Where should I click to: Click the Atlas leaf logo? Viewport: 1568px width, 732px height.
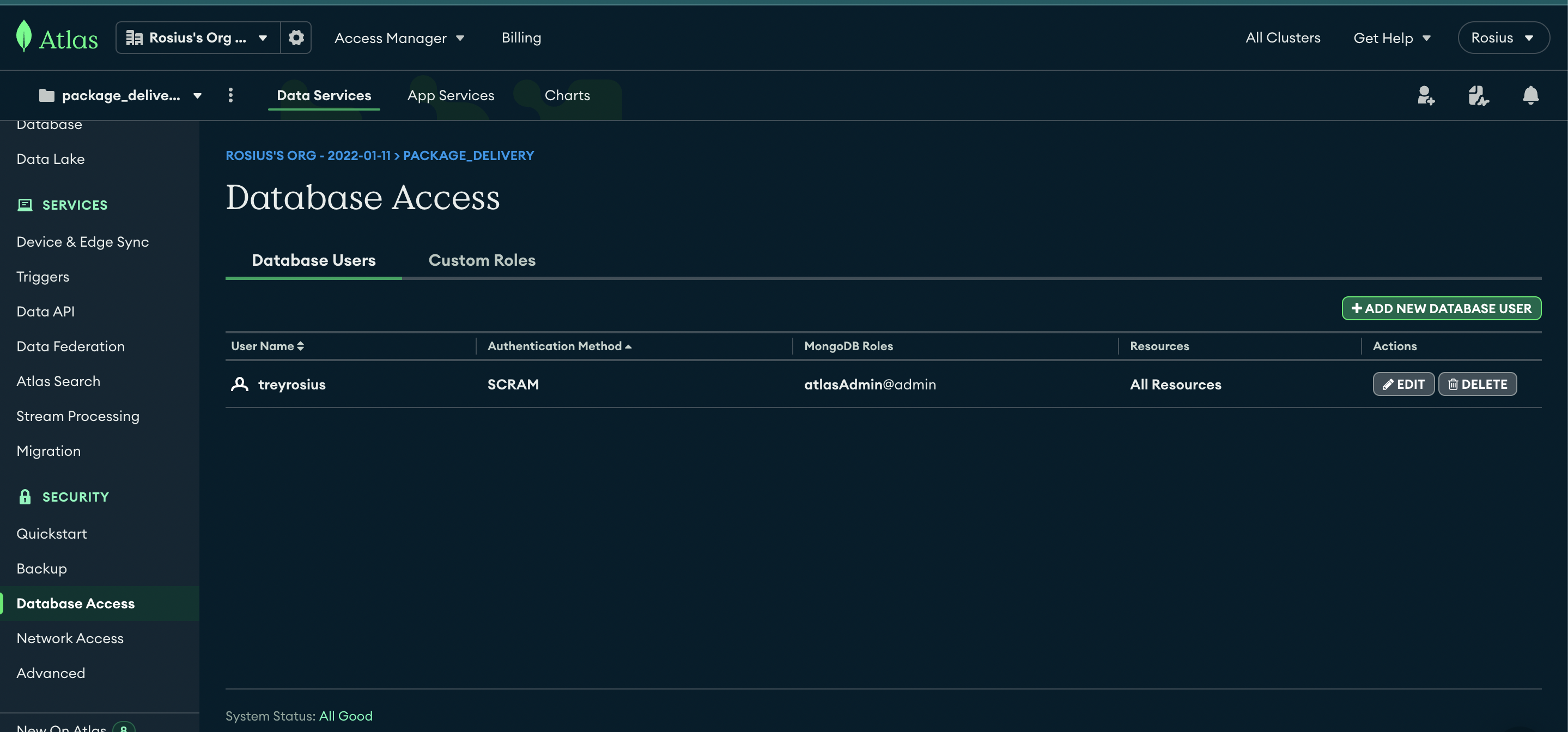pyautogui.click(x=25, y=36)
